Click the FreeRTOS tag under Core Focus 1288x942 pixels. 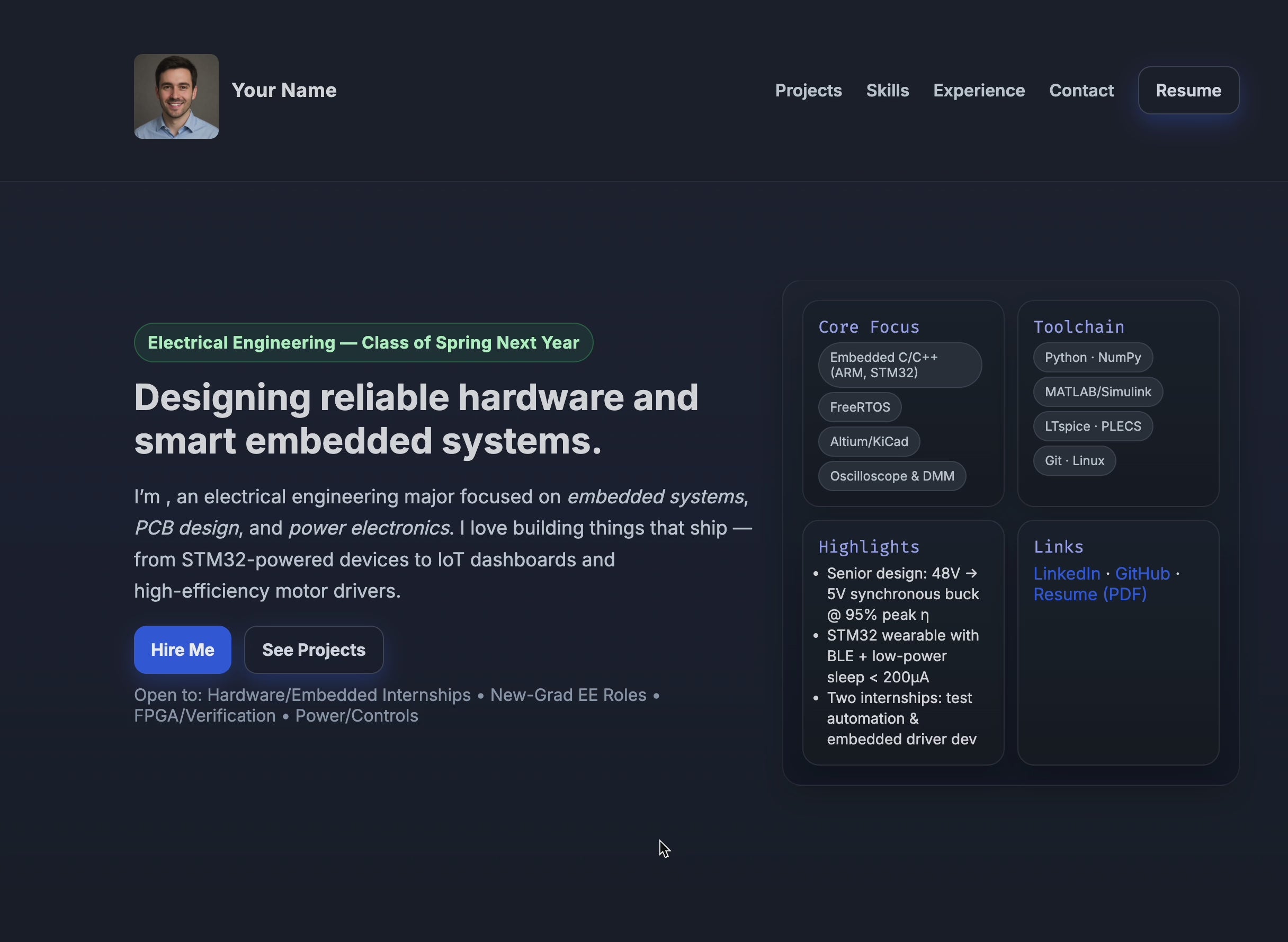click(860, 406)
